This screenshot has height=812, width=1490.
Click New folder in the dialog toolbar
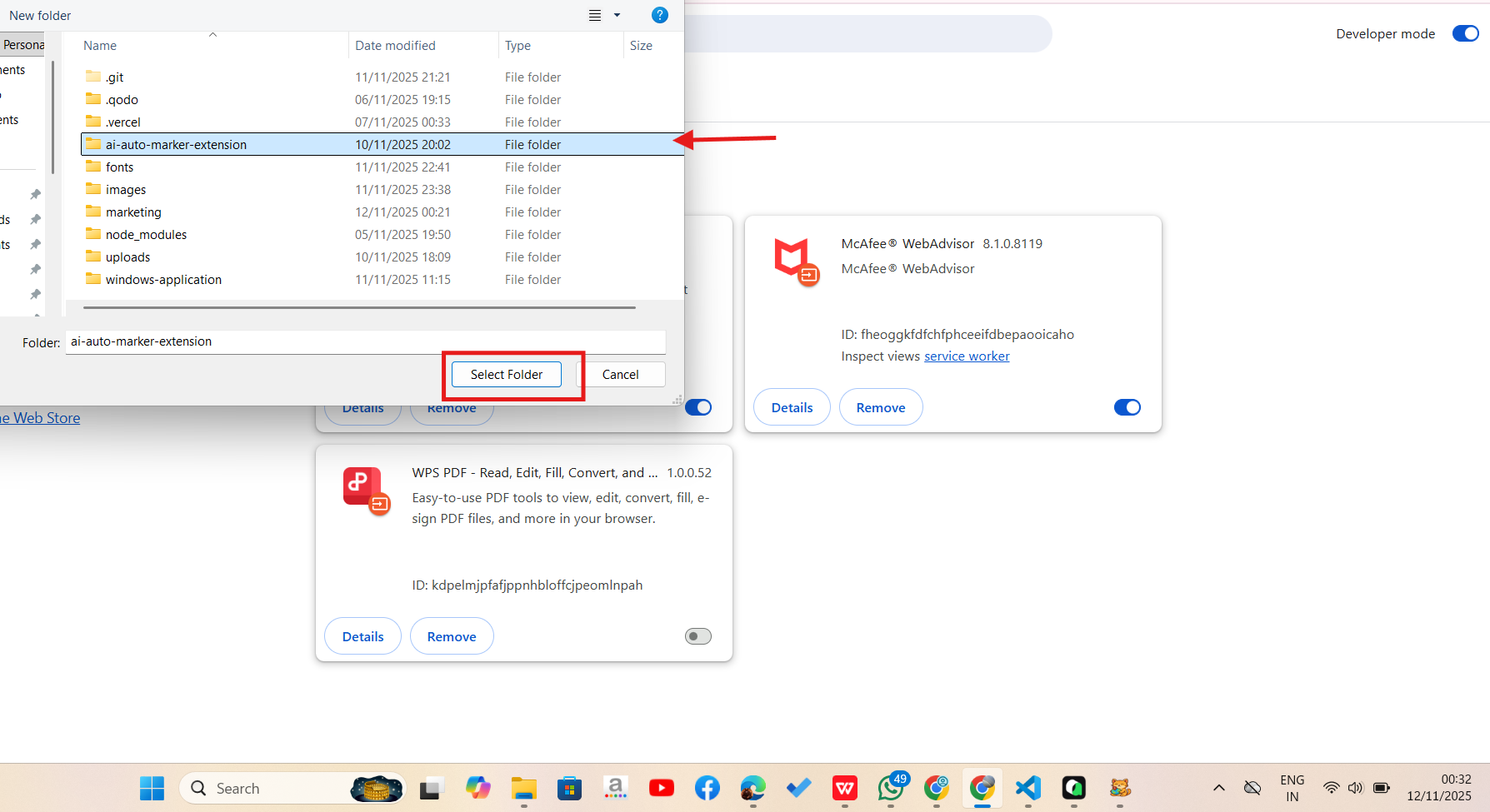pyautogui.click(x=39, y=14)
